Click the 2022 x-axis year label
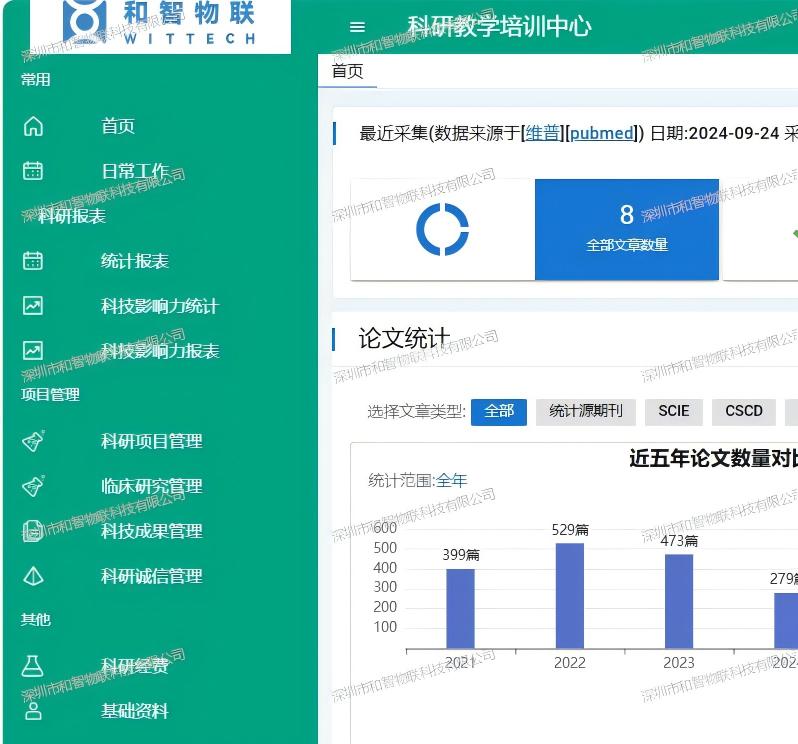 click(x=569, y=663)
